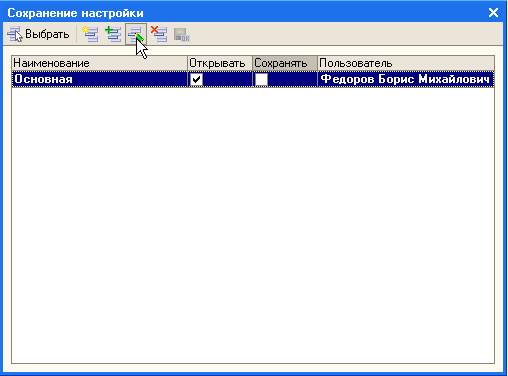
Task: Select the Основная name cell
Action: 99,79
